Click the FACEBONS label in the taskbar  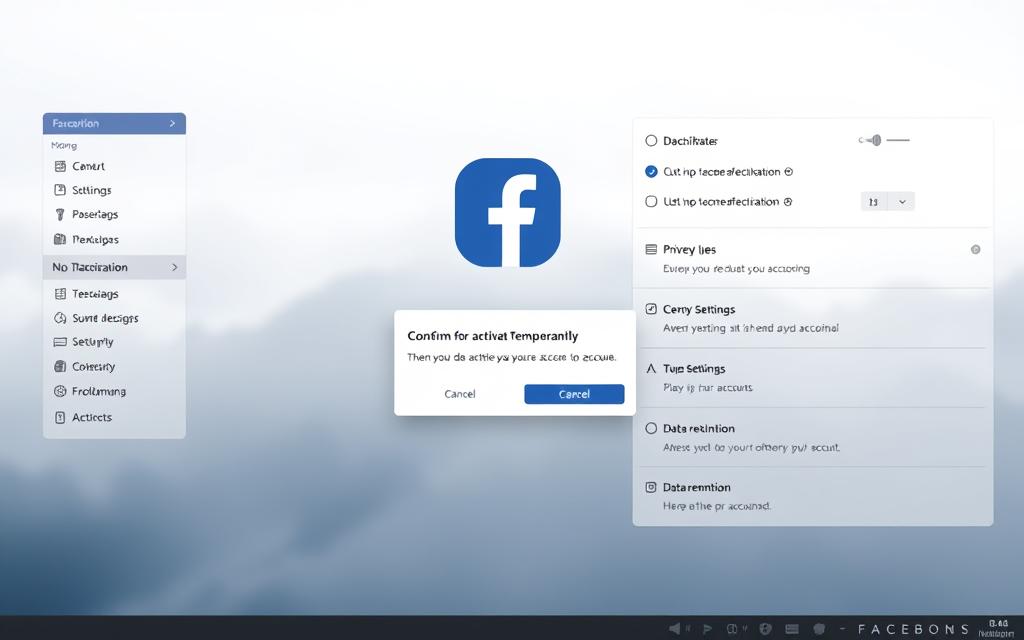[x=913, y=630]
